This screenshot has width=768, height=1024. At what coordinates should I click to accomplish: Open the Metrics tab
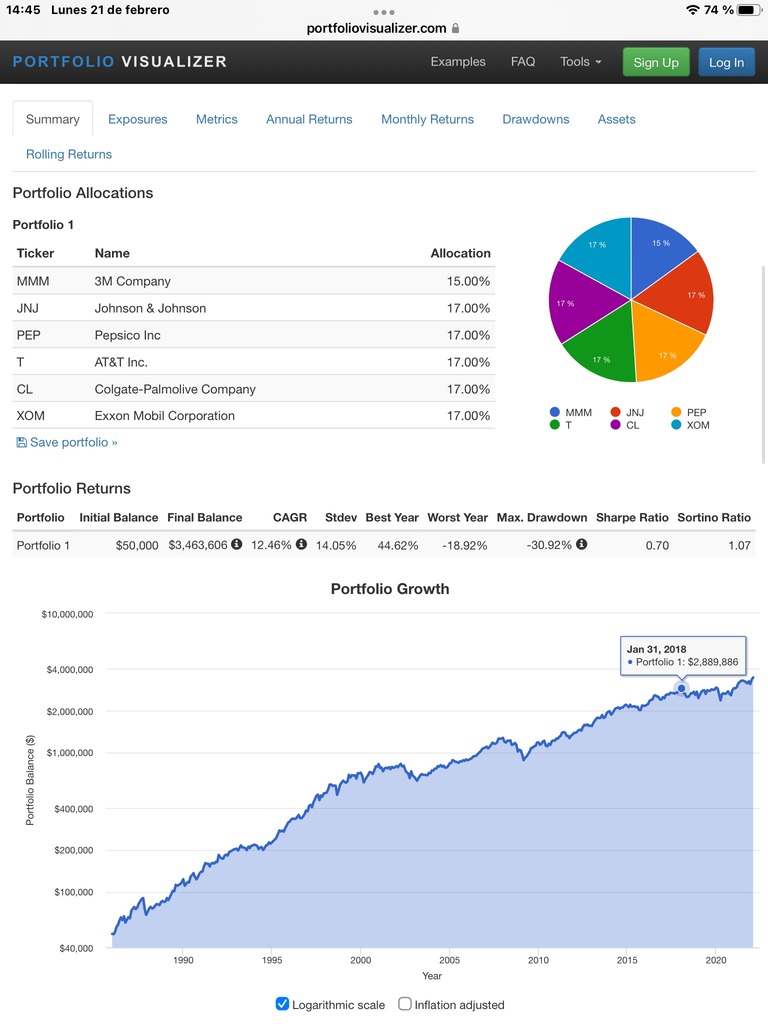point(217,119)
